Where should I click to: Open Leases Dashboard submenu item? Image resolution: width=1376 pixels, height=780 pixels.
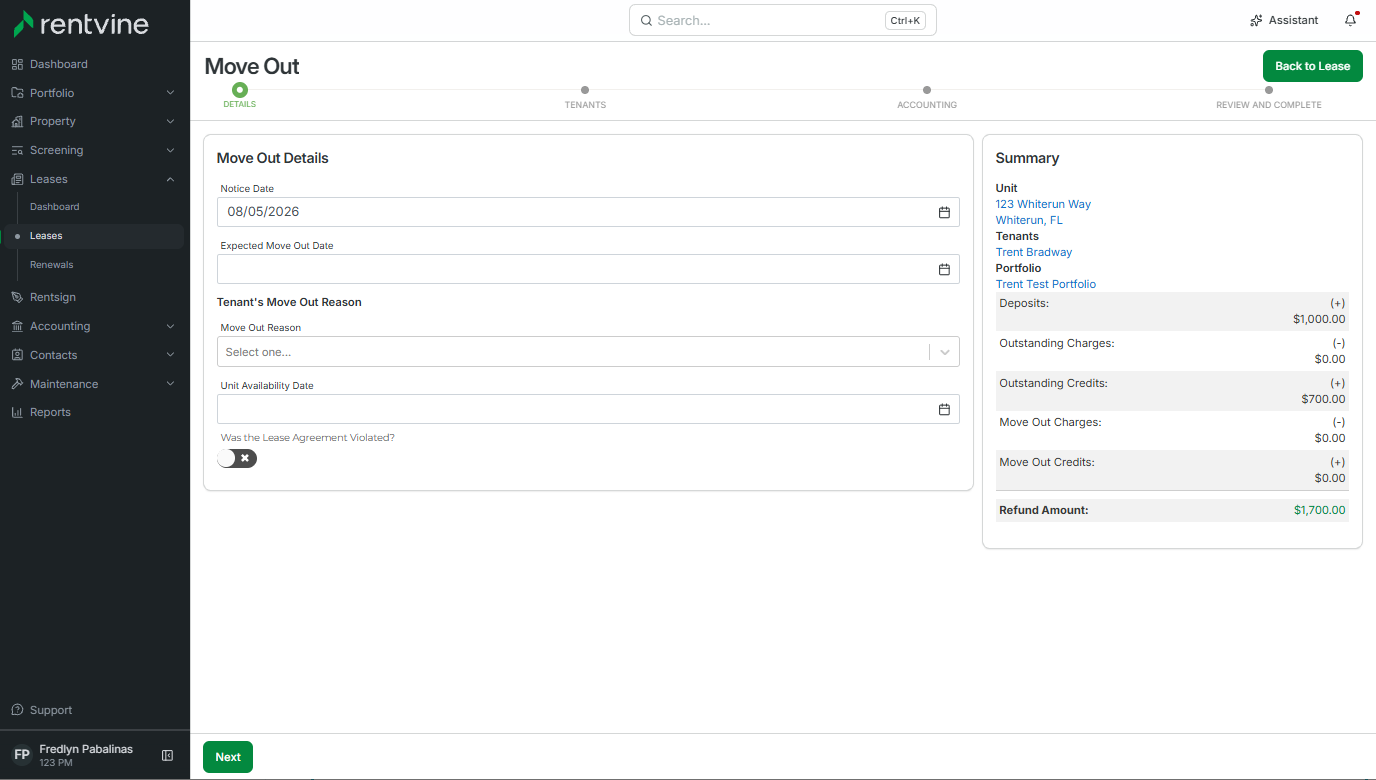[x=54, y=207]
